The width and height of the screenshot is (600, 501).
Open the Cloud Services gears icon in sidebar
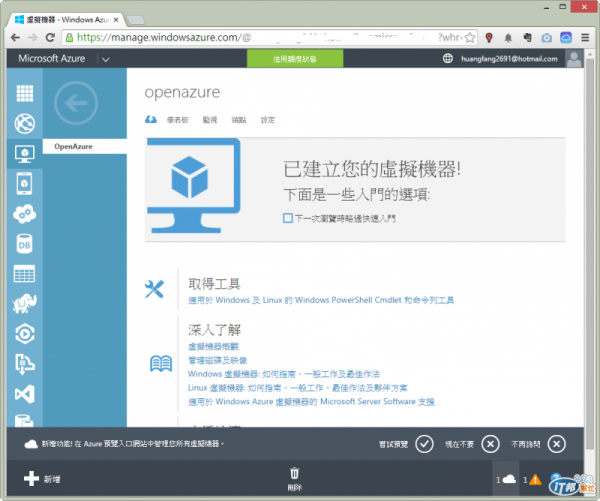tap(24, 214)
